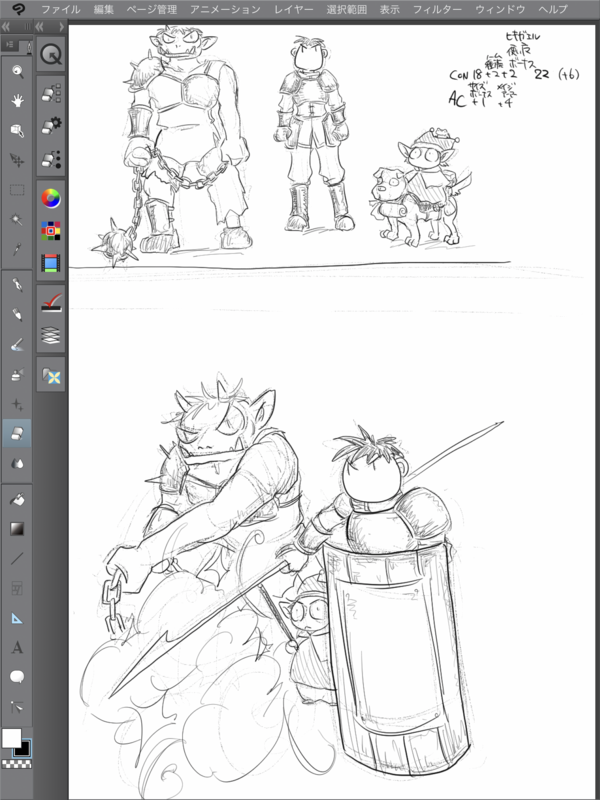
Task: Open the film-strip color palette icon
Action: 51,263
